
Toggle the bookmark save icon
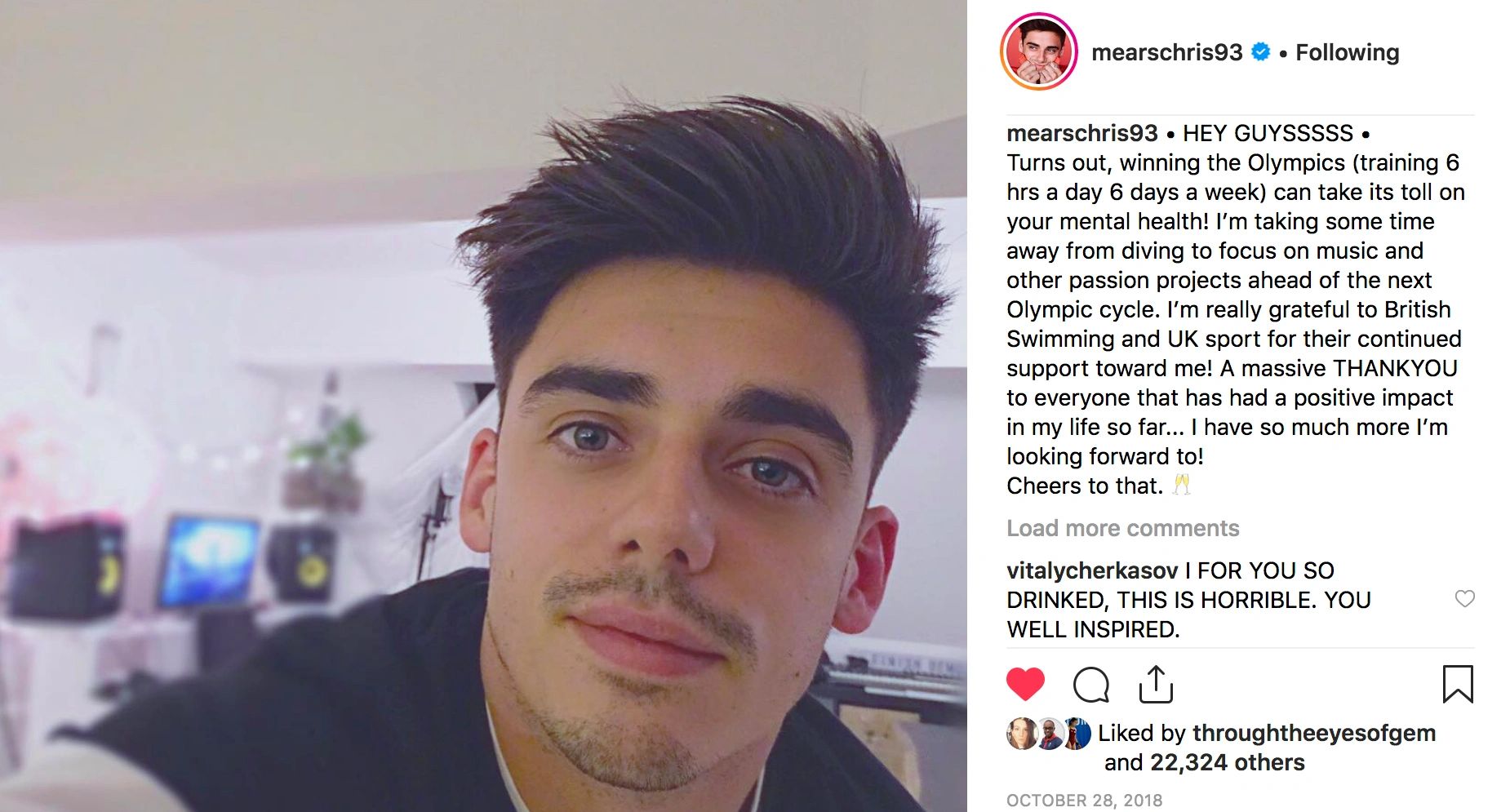tap(1458, 684)
